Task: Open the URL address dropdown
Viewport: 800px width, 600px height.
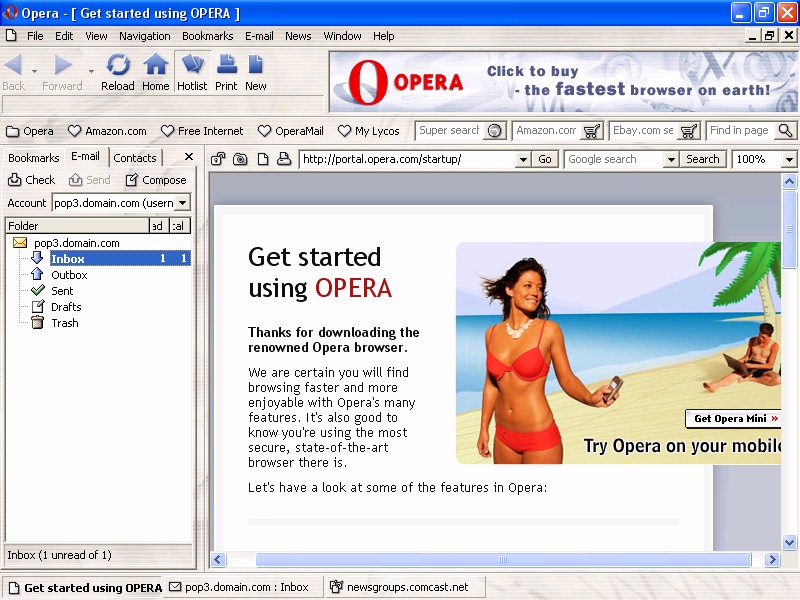Action: (x=523, y=160)
